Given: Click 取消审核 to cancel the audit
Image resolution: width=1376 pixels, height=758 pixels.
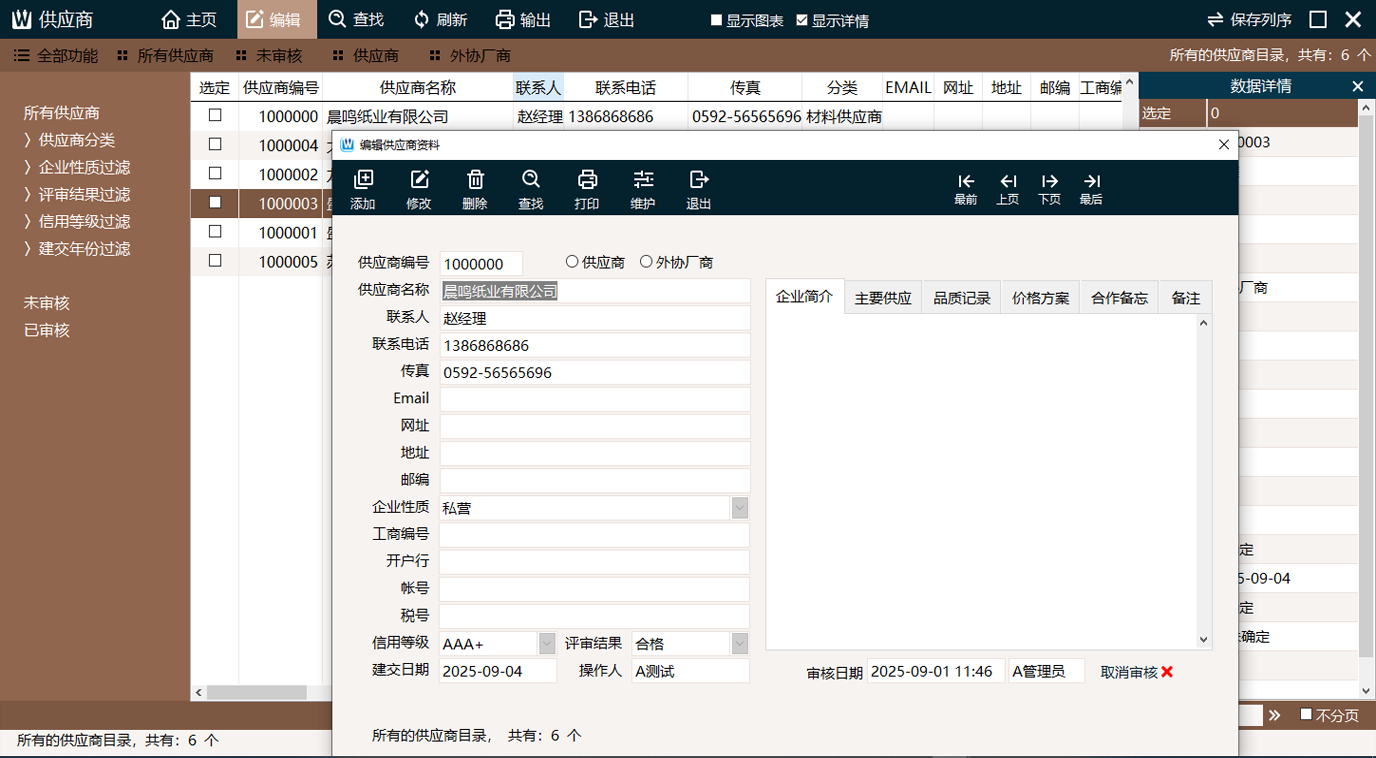Looking at the screenshot, I should tap(1136, 672).
